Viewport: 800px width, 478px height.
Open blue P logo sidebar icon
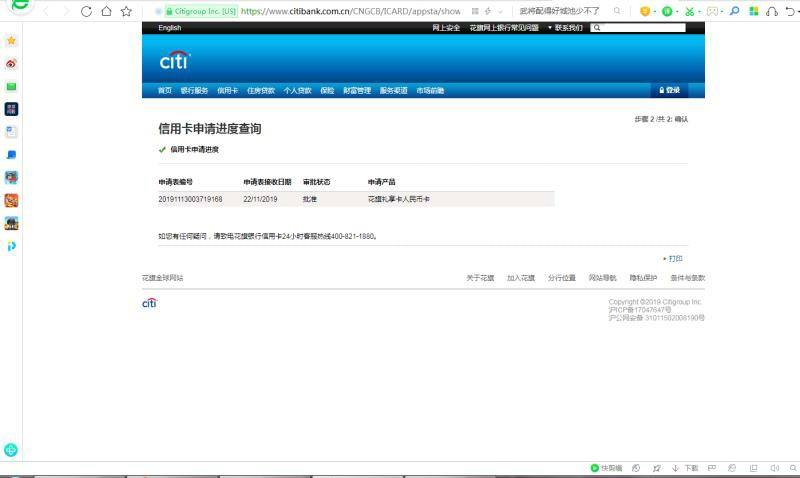(11, 246)
